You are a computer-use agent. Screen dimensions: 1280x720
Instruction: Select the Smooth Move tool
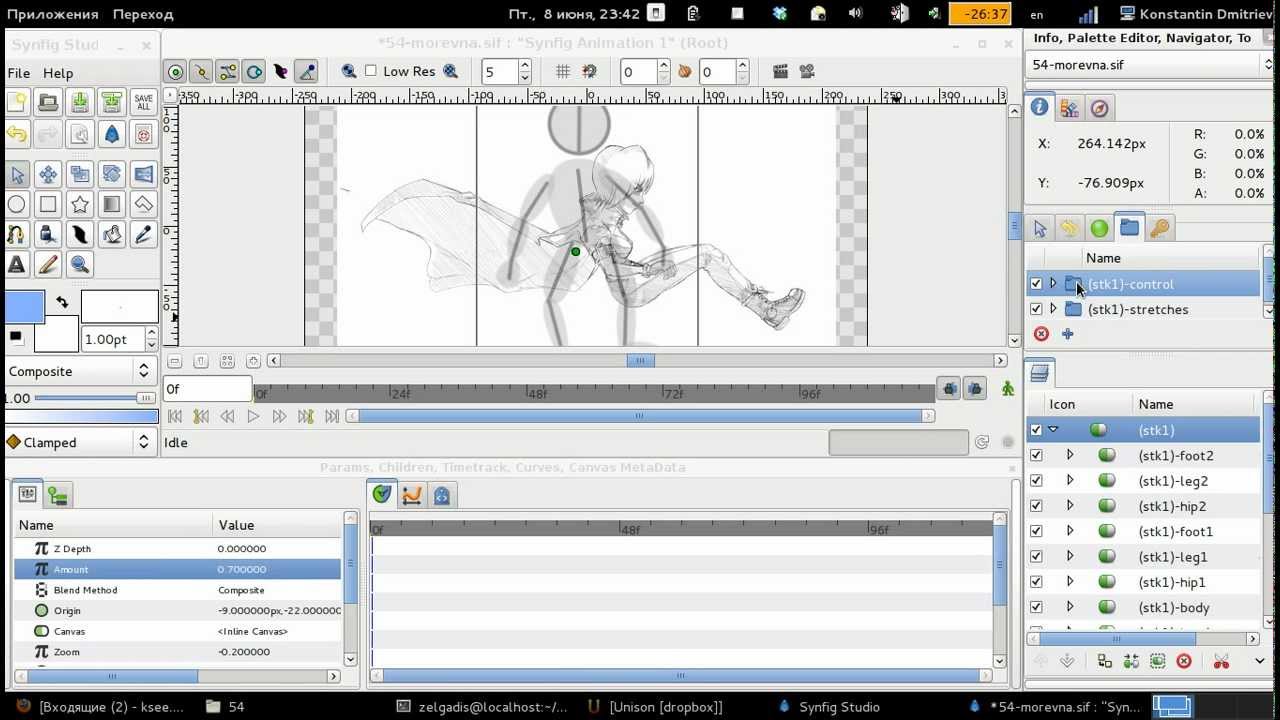click(48, 174)
